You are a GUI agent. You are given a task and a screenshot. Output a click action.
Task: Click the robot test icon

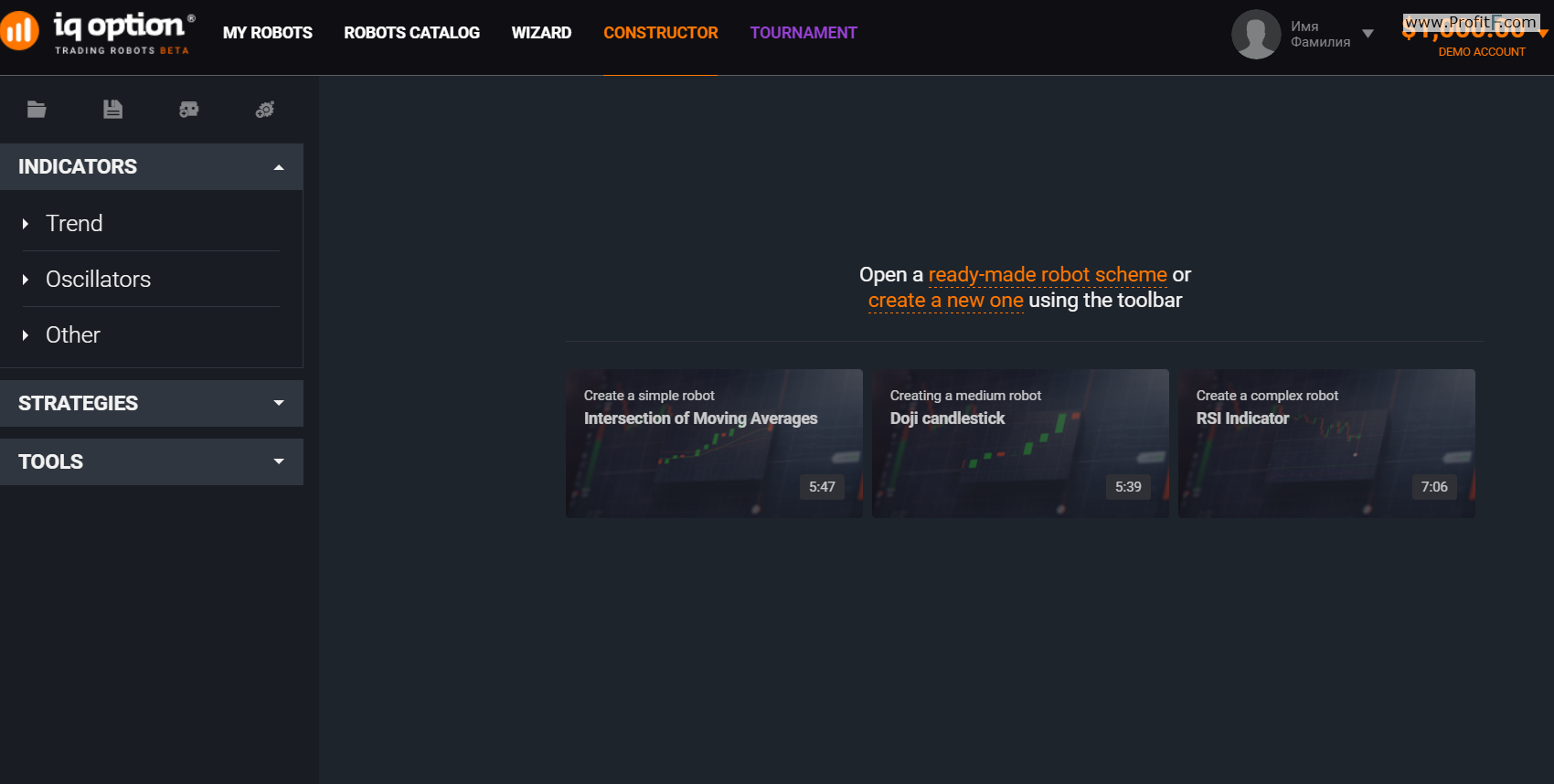189,110
